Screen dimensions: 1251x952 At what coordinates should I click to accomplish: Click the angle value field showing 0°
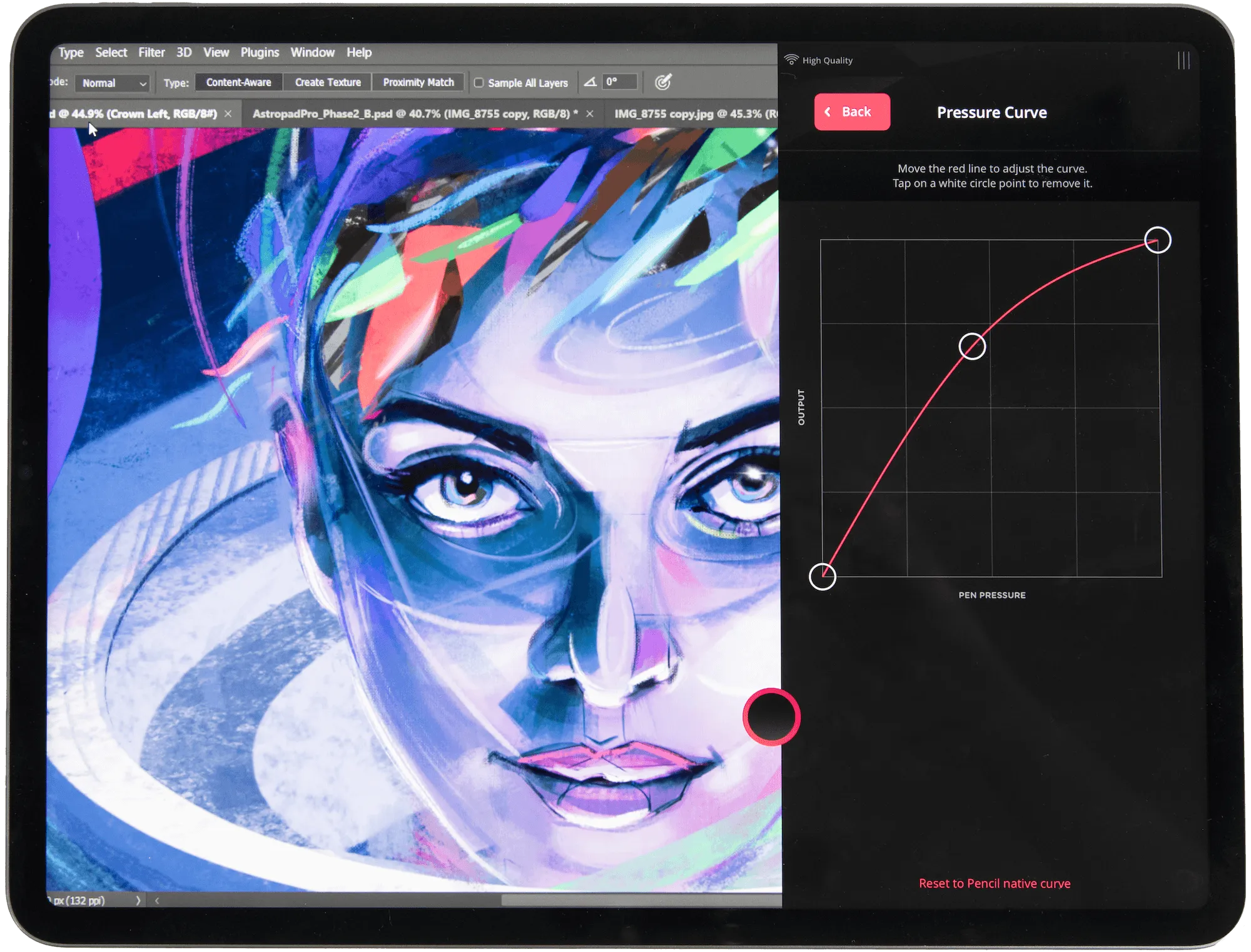[619, 82]
